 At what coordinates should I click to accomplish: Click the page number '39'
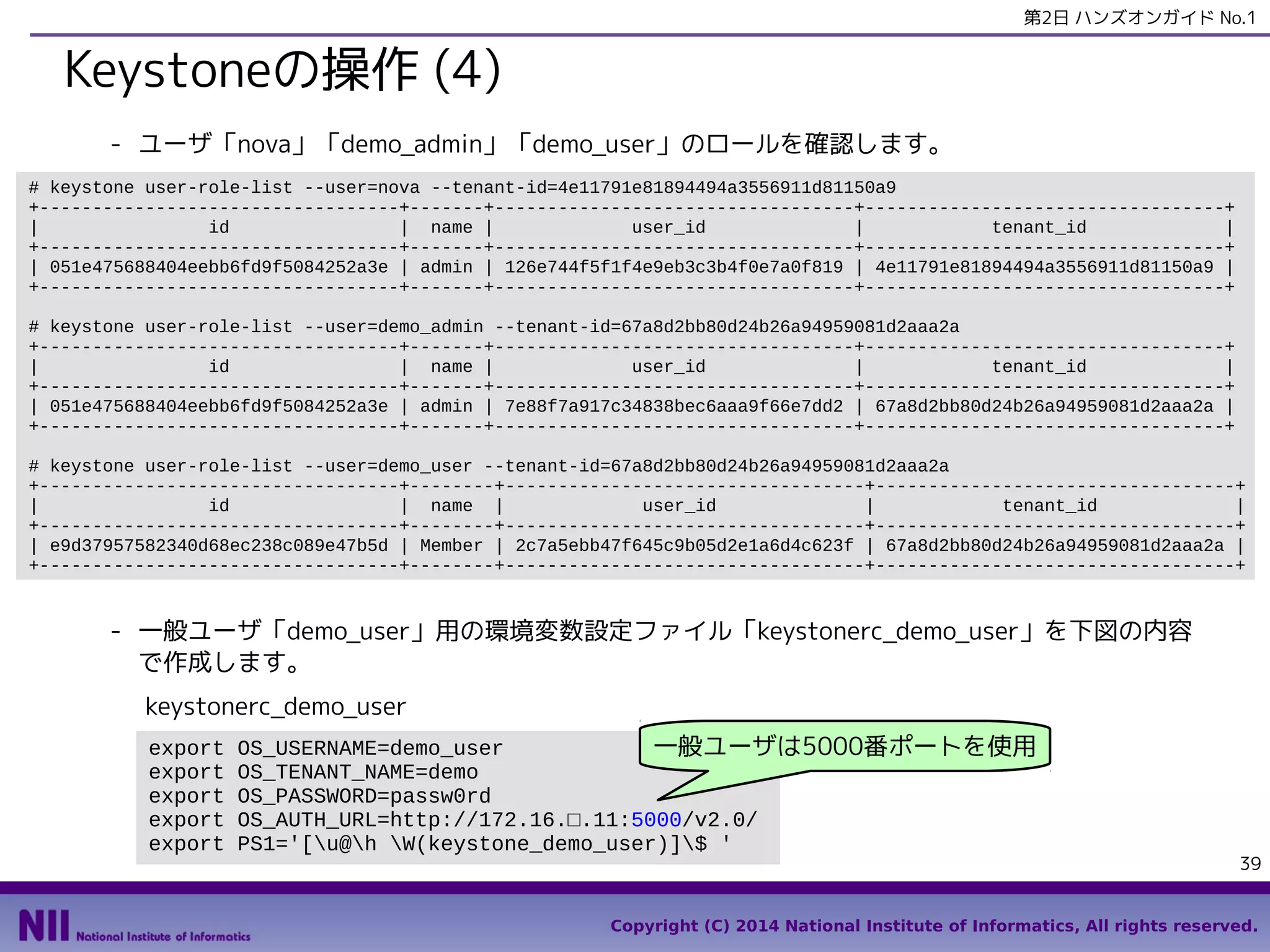(x=1250, y=863)
